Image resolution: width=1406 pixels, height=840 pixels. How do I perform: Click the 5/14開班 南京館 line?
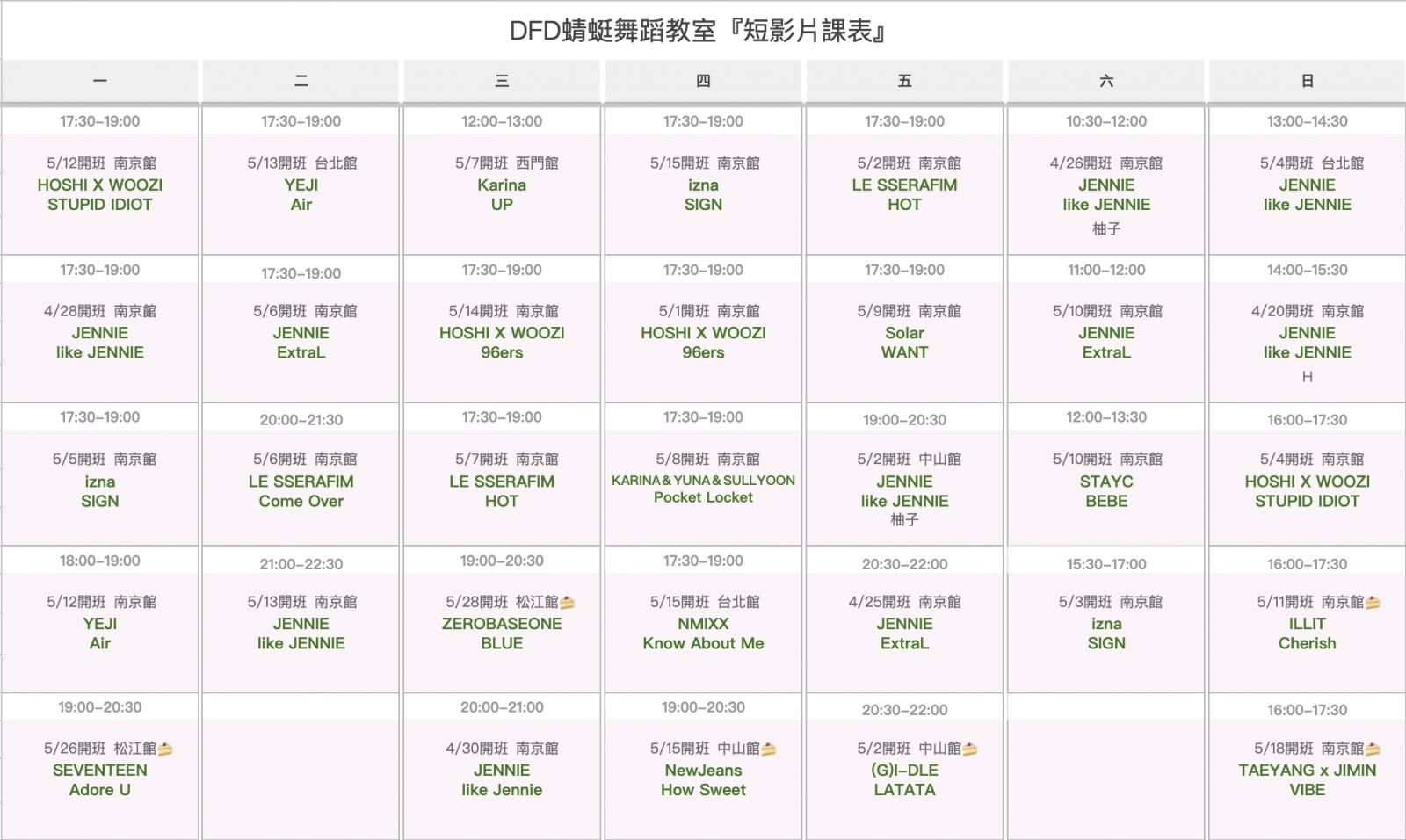point(504,311)
